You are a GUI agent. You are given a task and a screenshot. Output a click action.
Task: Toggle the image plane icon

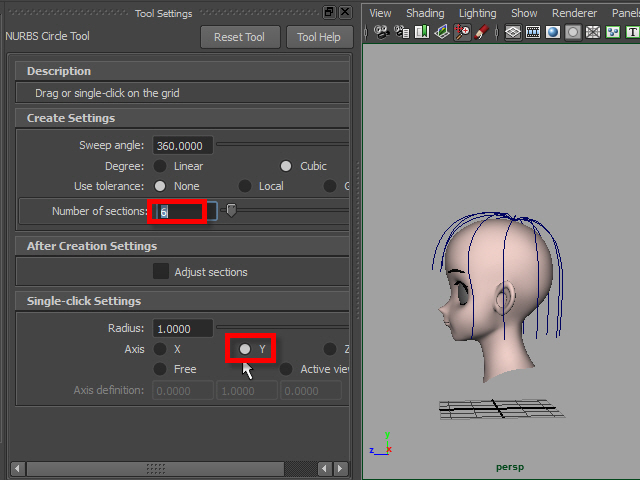[442, 32]
